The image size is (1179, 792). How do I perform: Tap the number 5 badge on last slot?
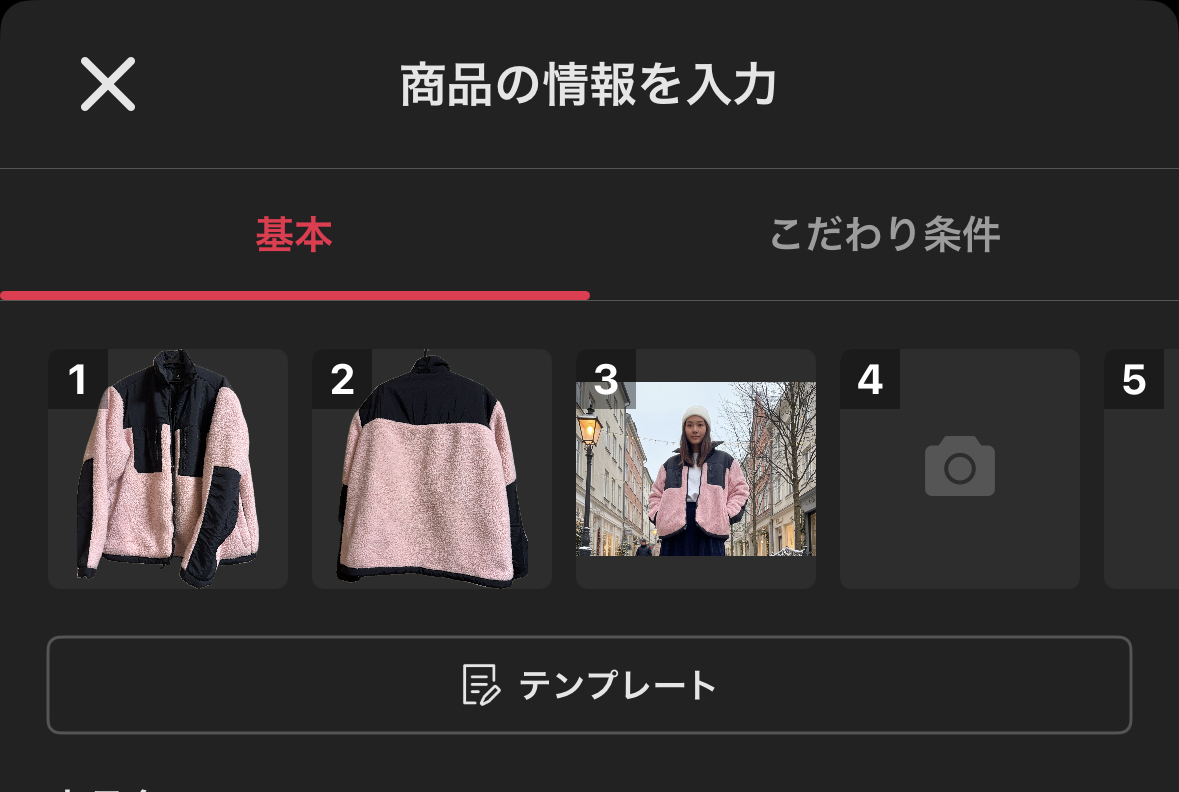1134,379
